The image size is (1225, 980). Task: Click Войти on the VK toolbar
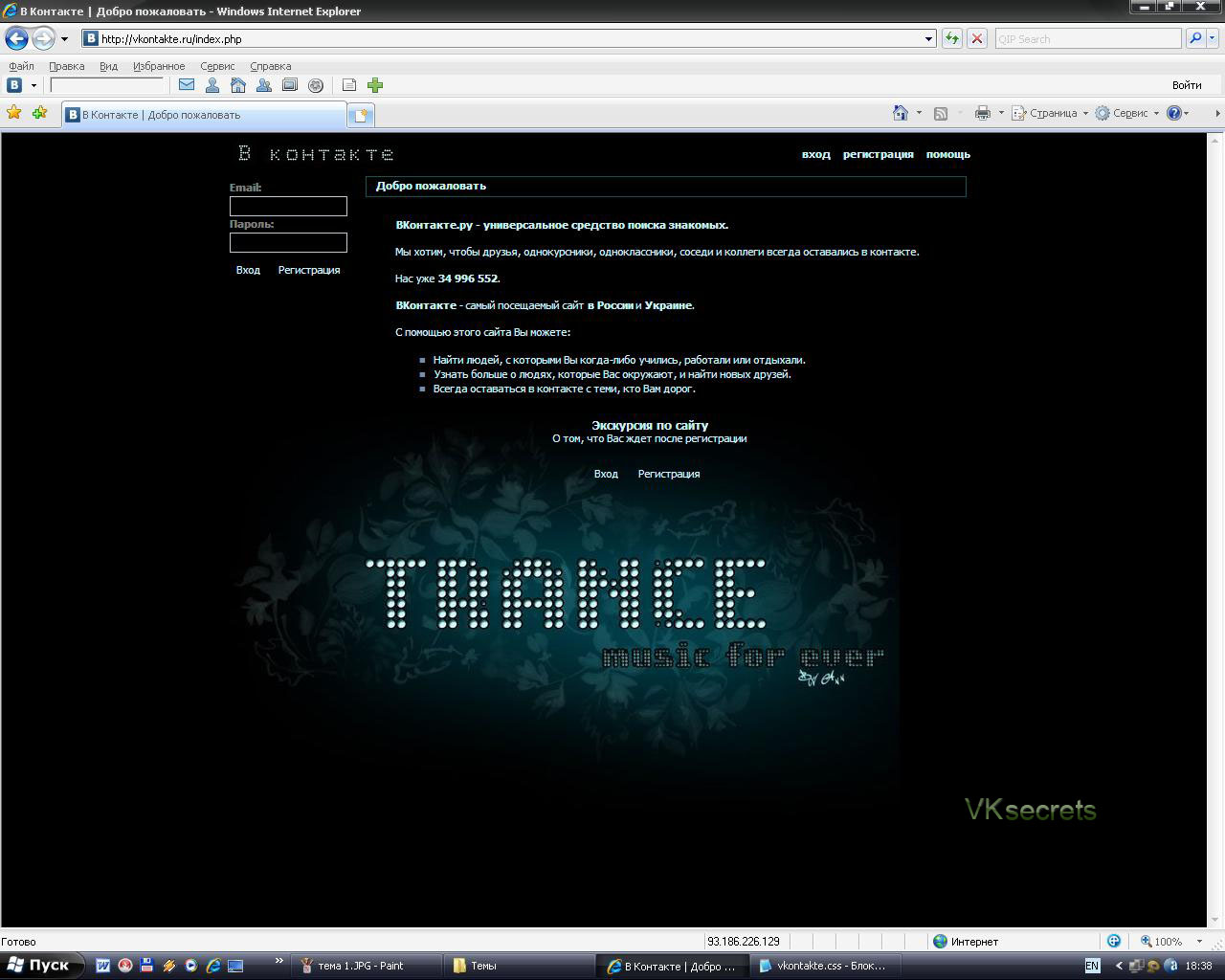click(x=1187, y=85)
